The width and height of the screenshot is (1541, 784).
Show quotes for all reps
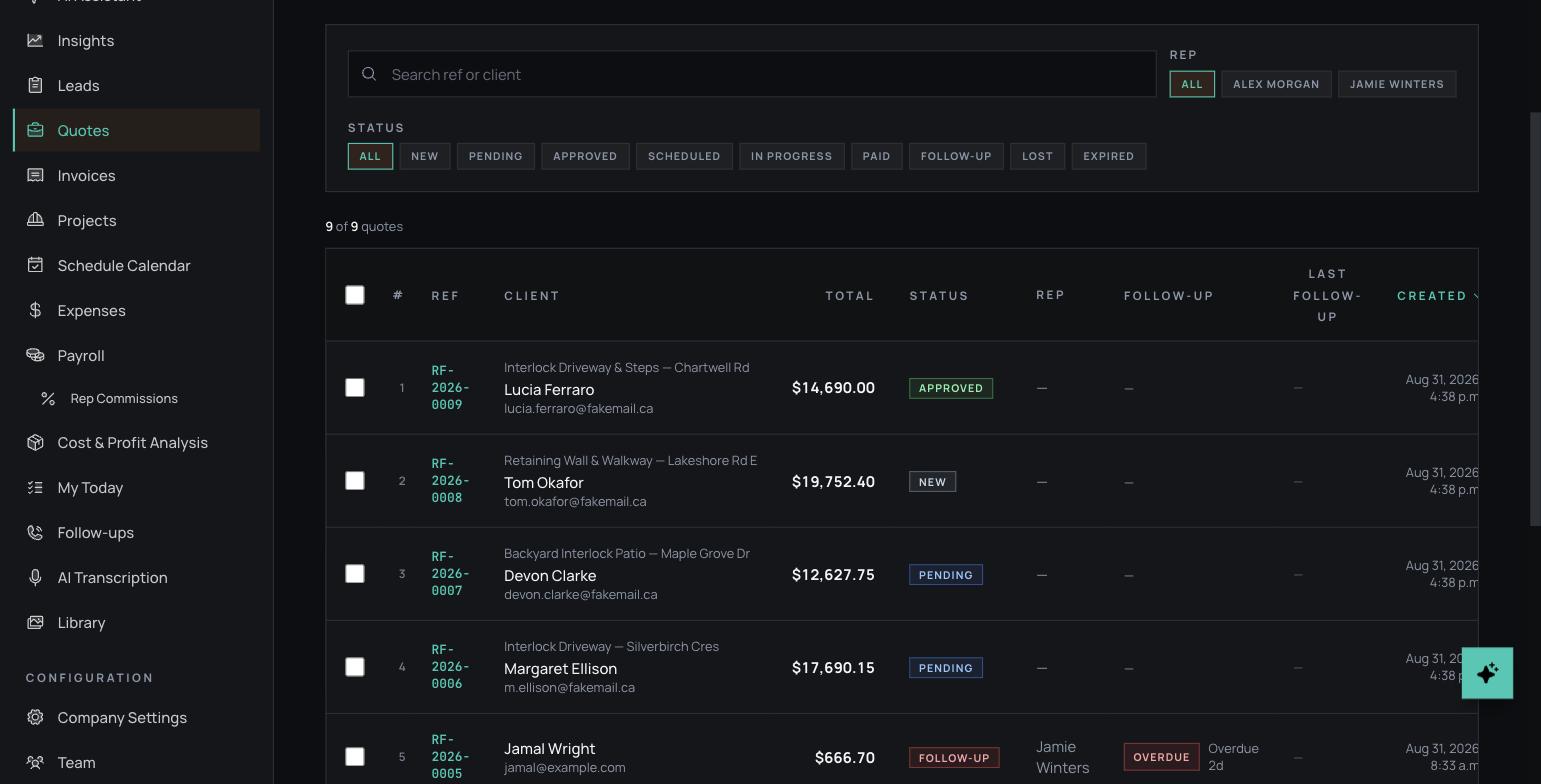click(1192, 84)
